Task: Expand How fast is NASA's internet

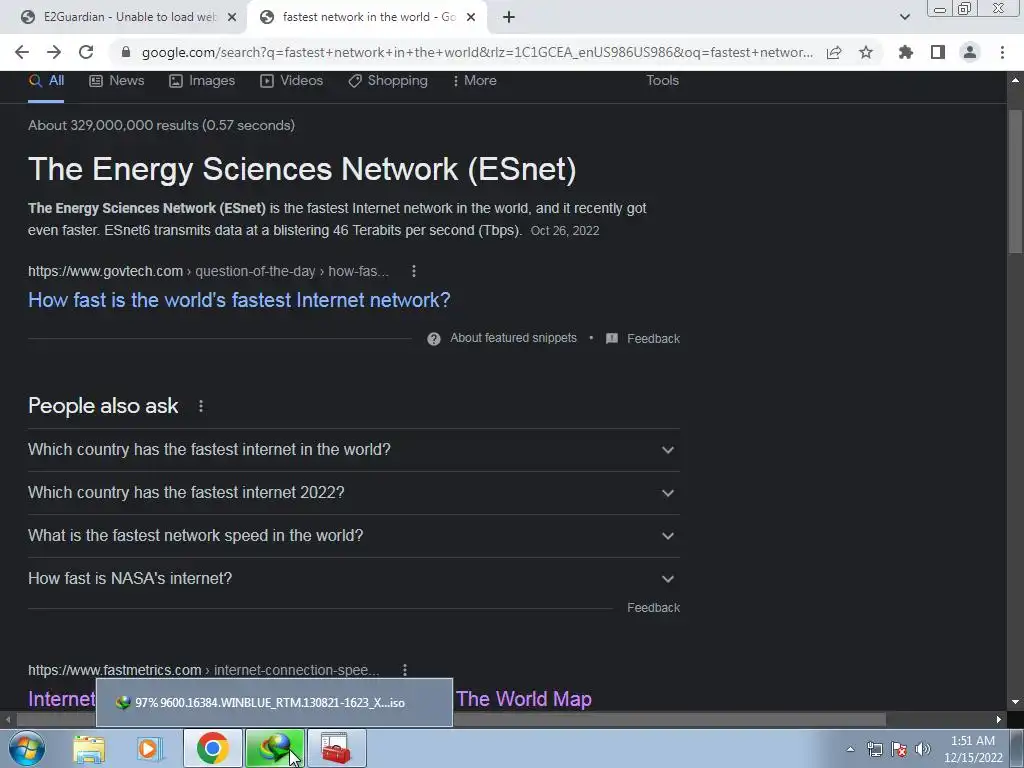Action: pyautogui.click(x=354, y=579)
